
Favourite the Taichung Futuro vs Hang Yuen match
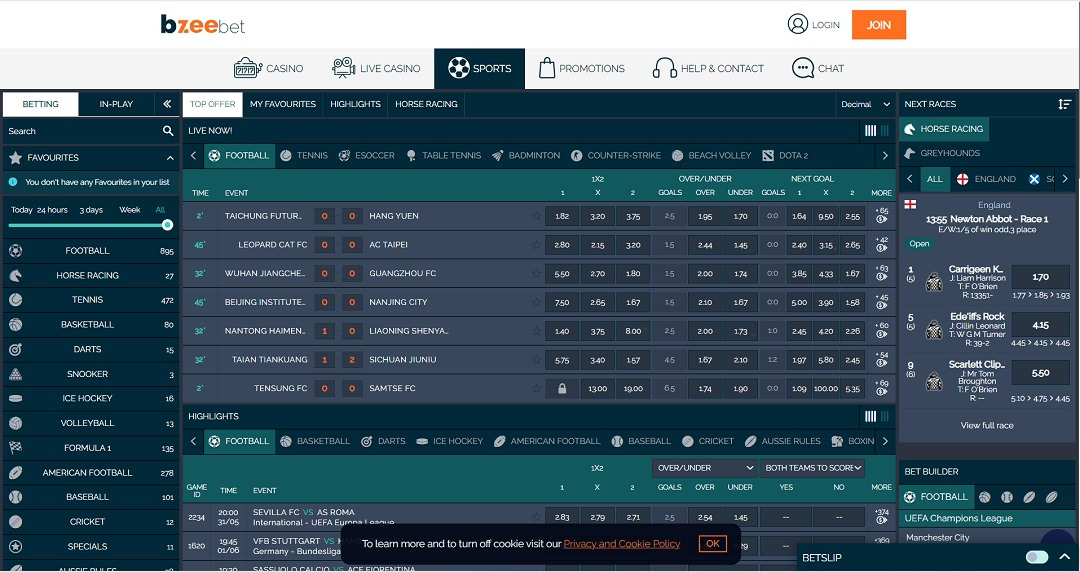point(536,216)
